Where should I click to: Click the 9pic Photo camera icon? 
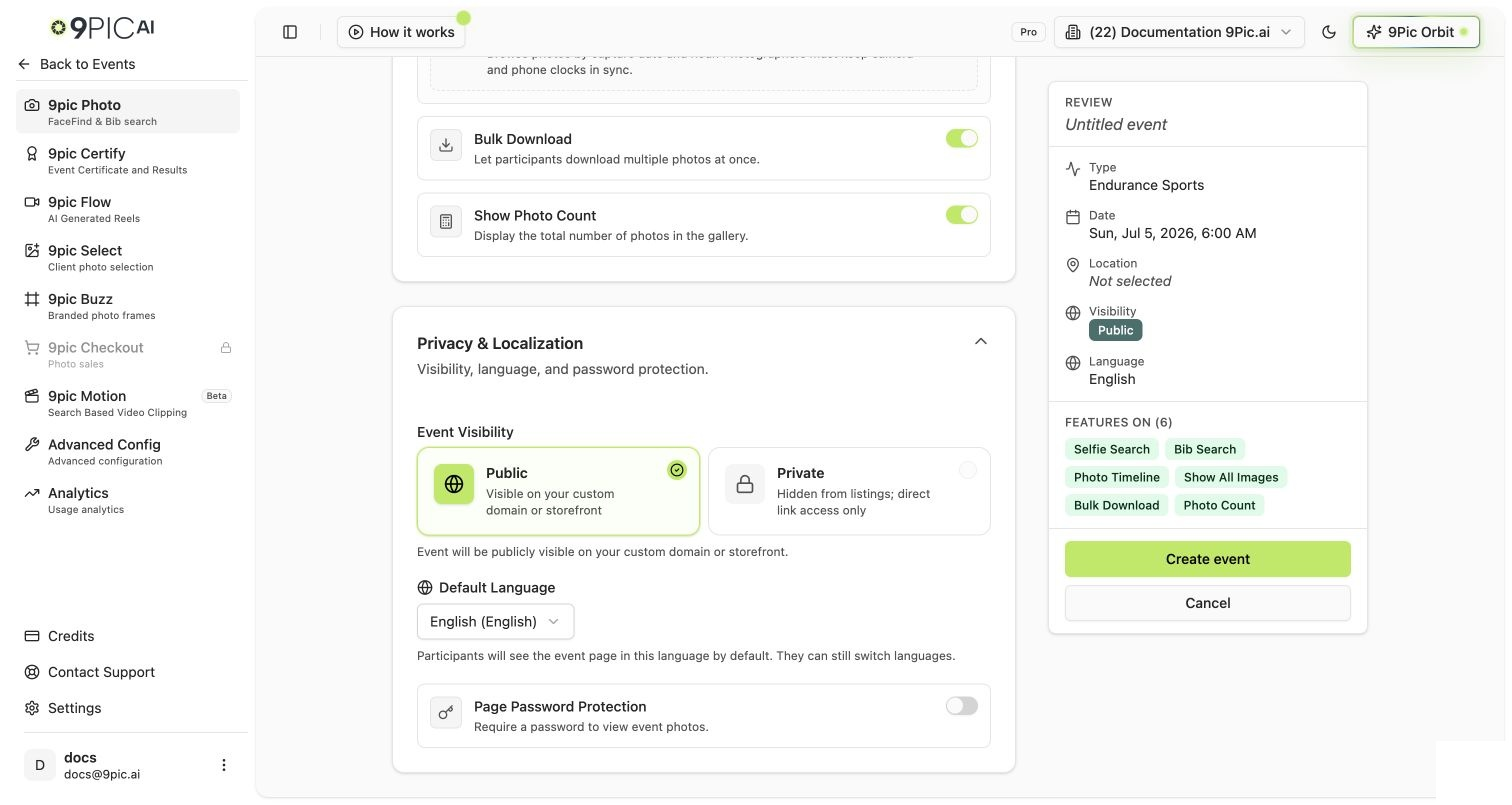(x=32, y=105)
